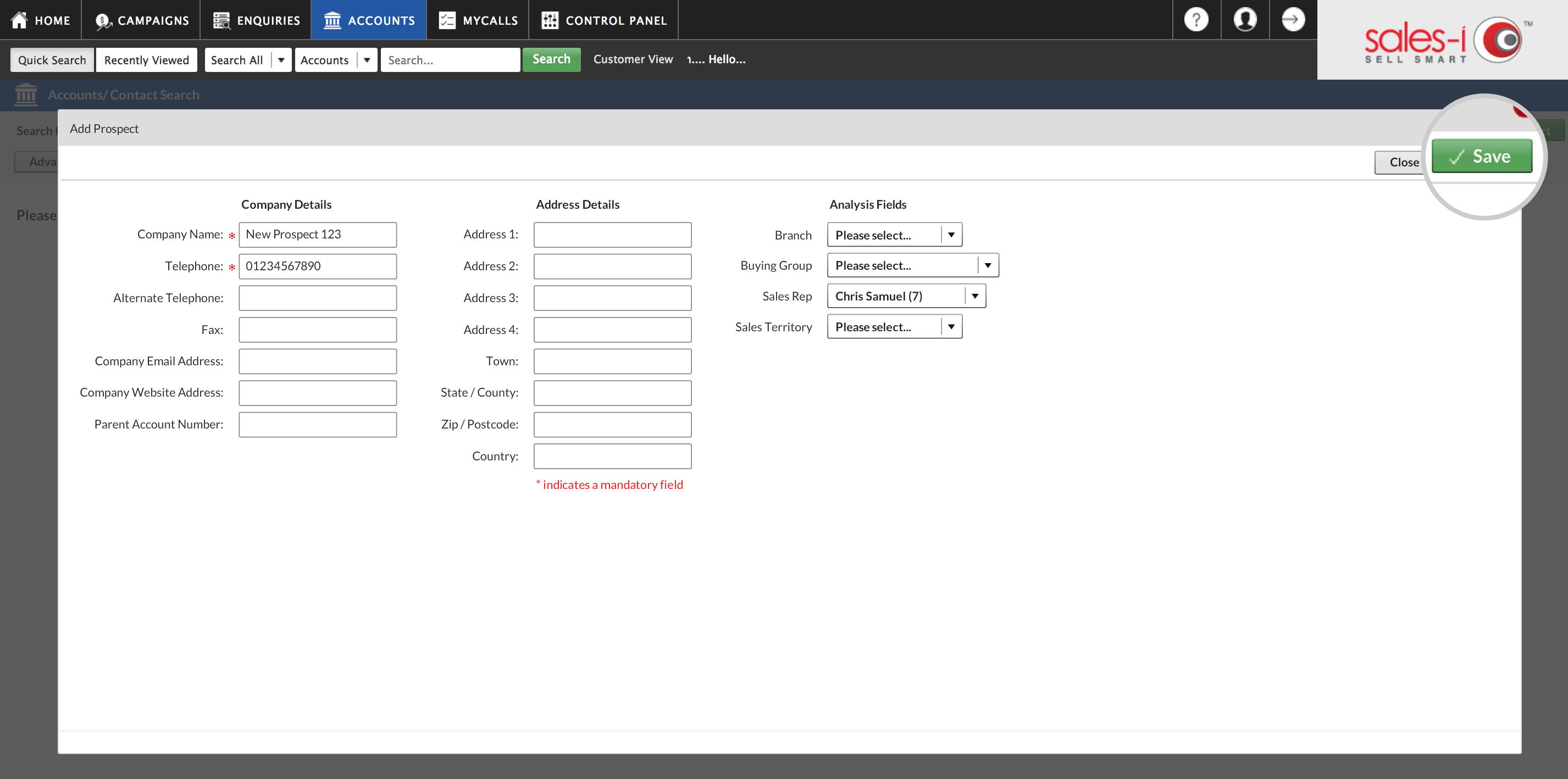The image size is (1568, 779).
Task: Open the Sales Rep dropdown
Action: click(906, 296)
